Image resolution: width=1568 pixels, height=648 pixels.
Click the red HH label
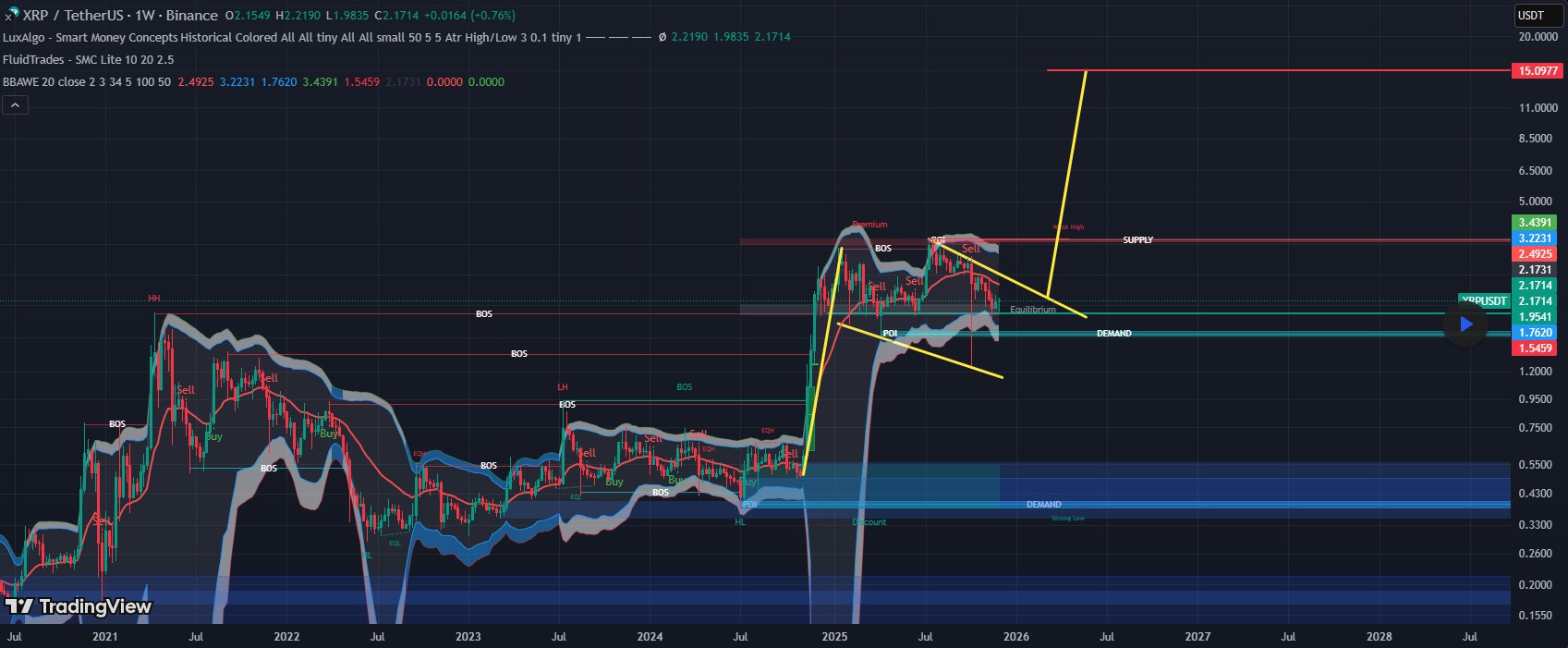(154, 299)
